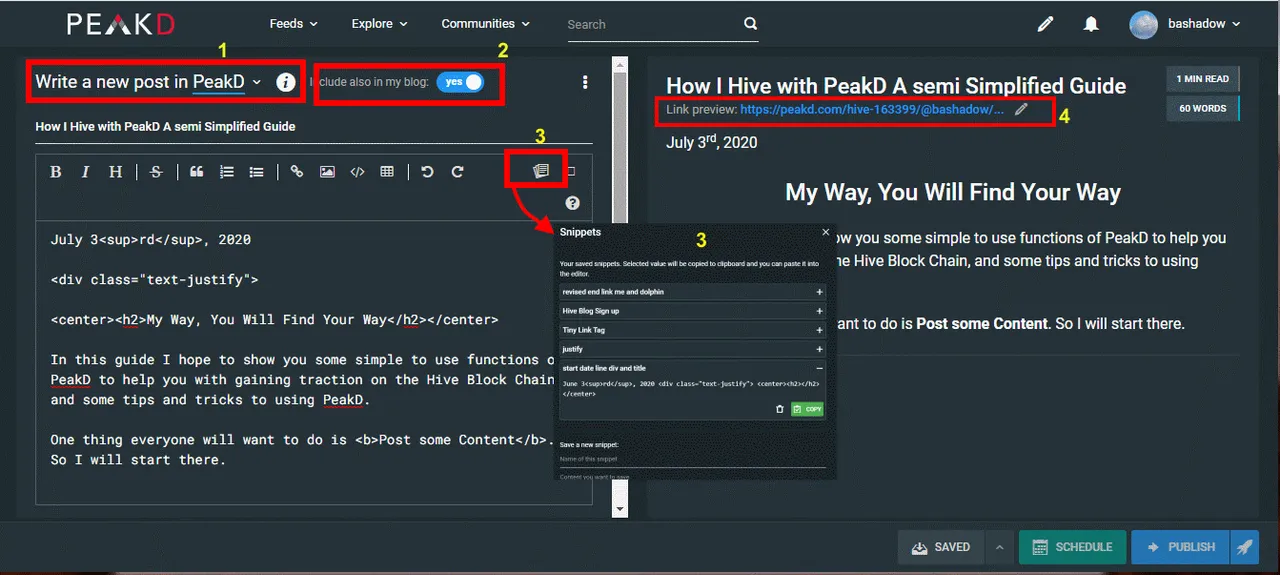The image size is (1280, 575).
Task: Open the link preview URL
Action: [x=872, y=110]
